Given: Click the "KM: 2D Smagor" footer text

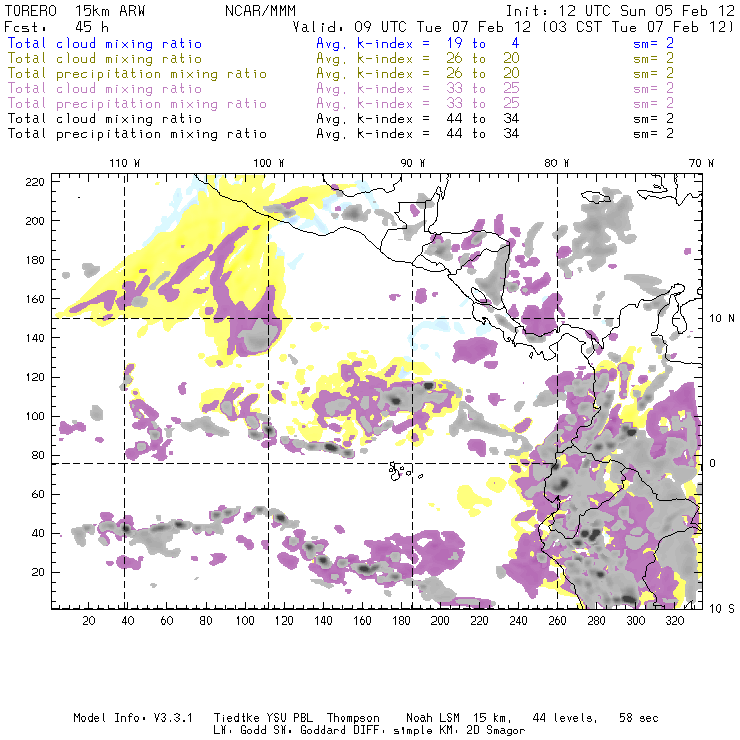Looking at the screenshot, I should 479,731.
